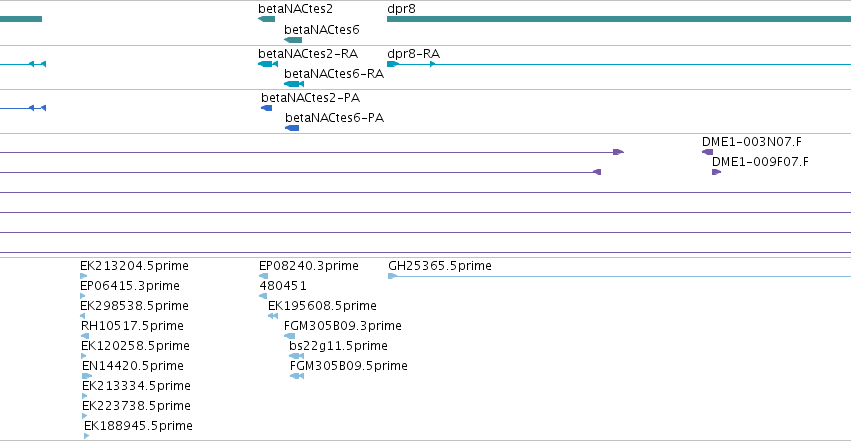Click transcript betaNACtes6-RA
The width and height of the screenshot is (851, 441).
pos(294,84)
